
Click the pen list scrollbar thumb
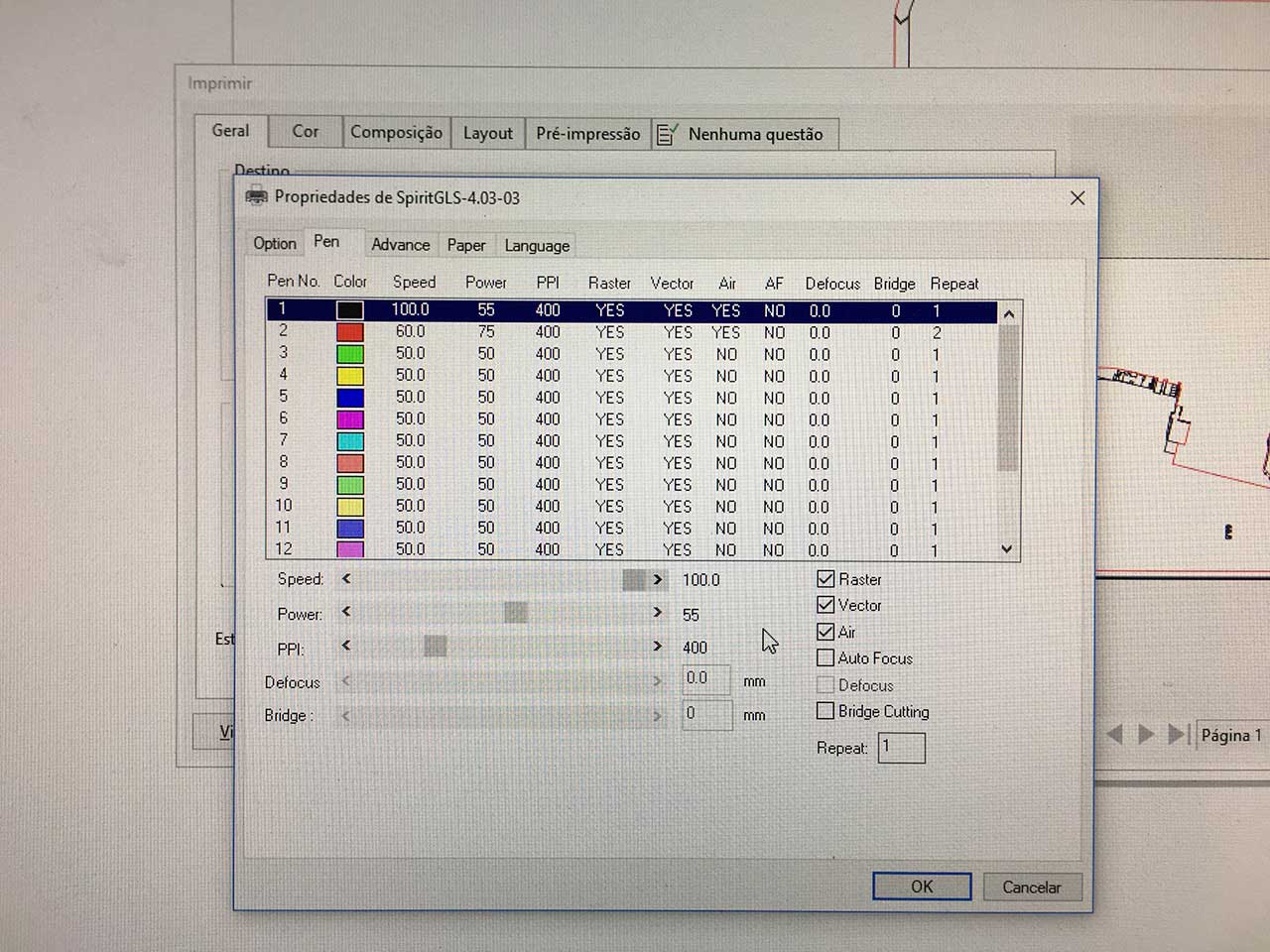1008,398
